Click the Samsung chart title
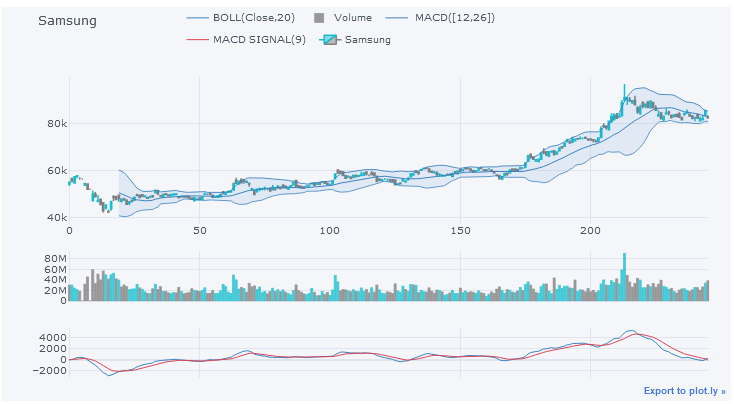This screenshot has width=734, height=404. (67, 21)
